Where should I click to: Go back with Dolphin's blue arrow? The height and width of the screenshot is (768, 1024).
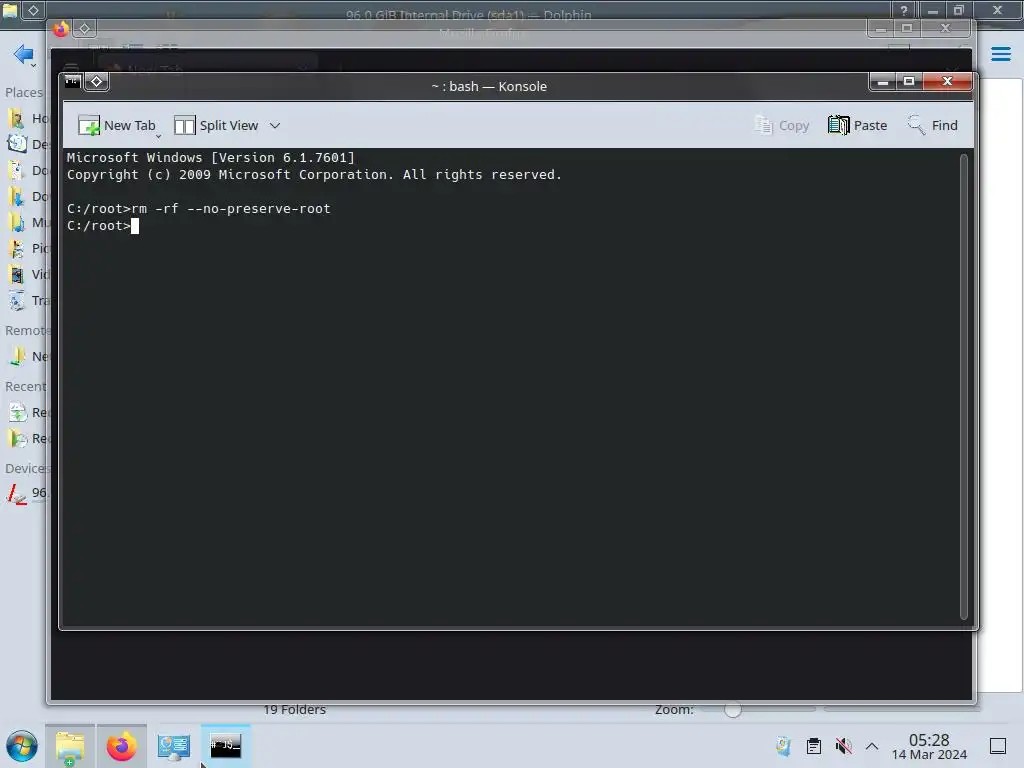pos(24,54)
